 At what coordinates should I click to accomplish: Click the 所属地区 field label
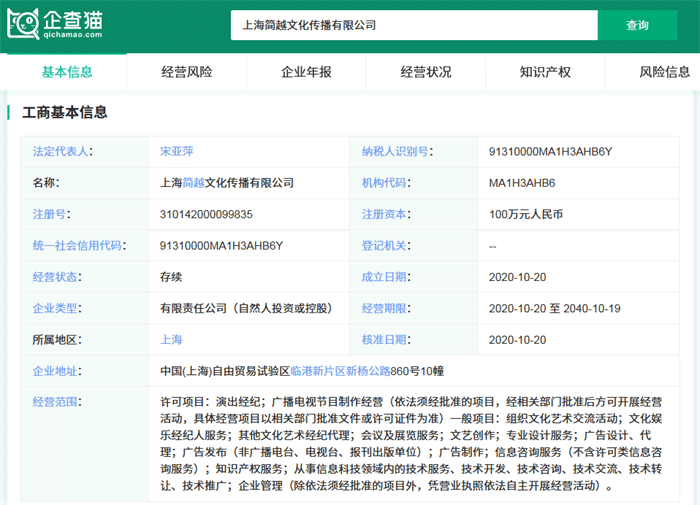[55, 339]
